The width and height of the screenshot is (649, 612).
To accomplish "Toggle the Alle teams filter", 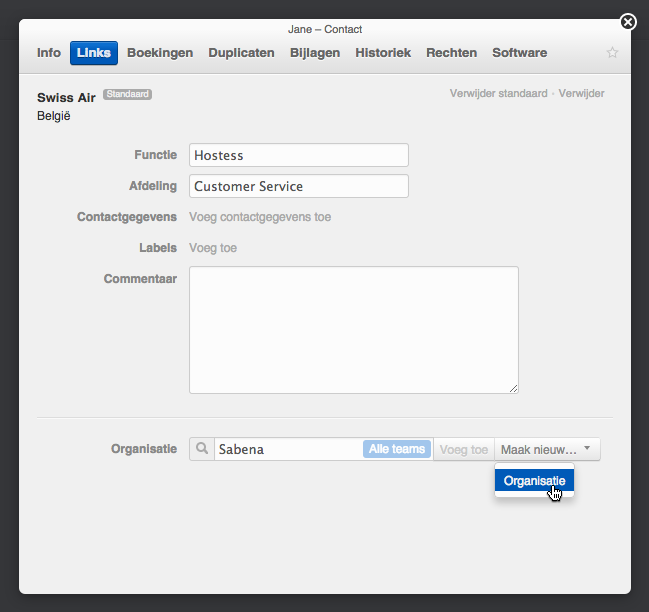I will point(396,449).
